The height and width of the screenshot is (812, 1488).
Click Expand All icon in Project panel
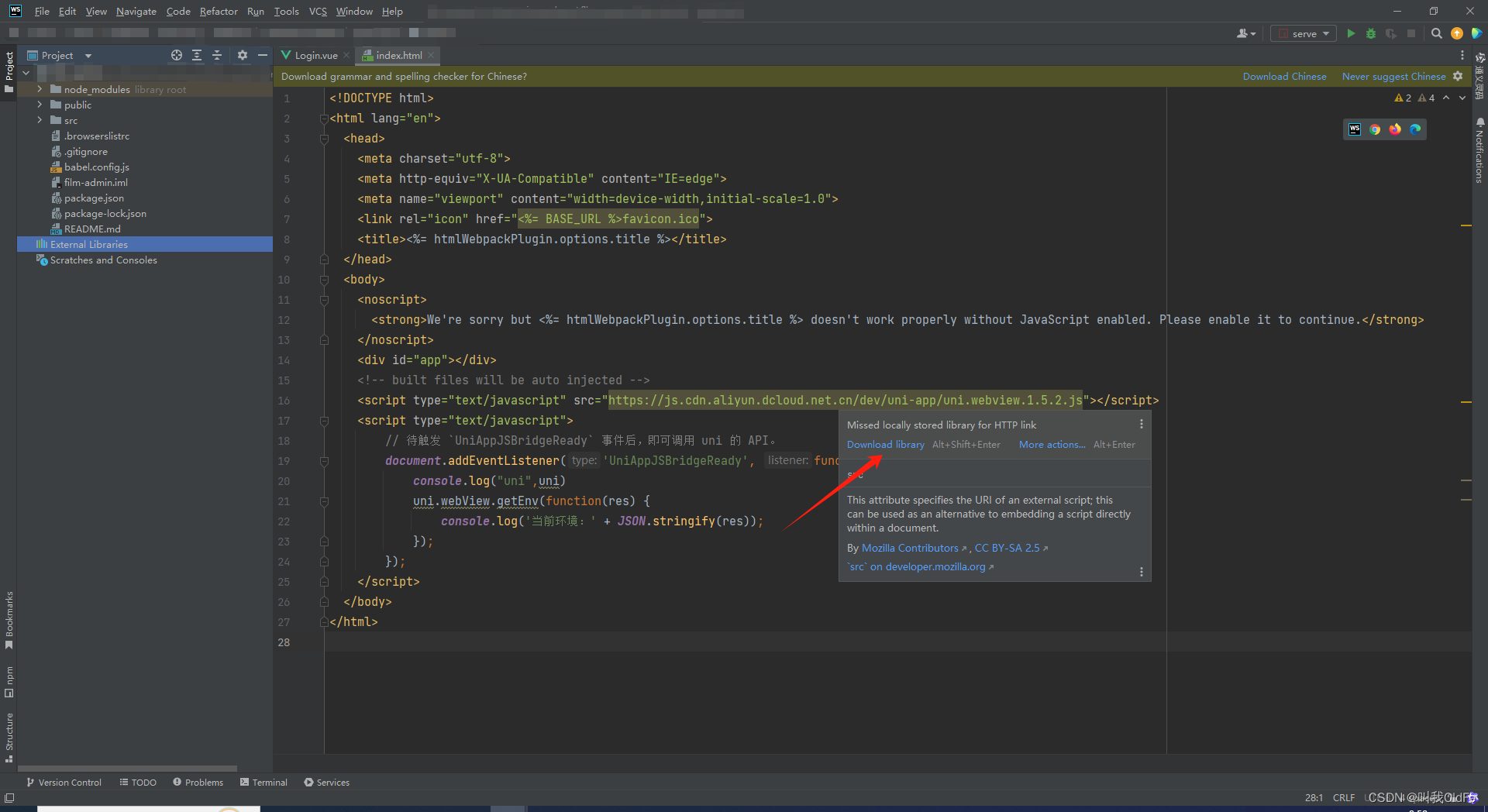point(197,55)
